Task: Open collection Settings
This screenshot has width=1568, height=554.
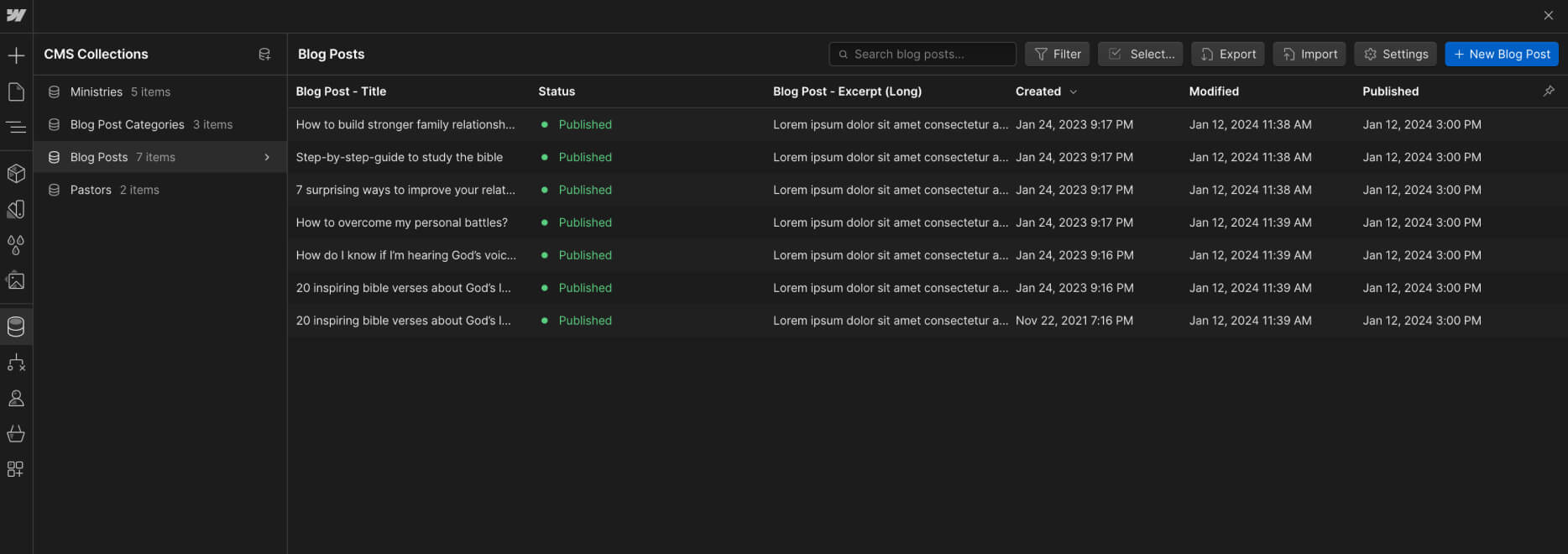Action: (1395, 54)
